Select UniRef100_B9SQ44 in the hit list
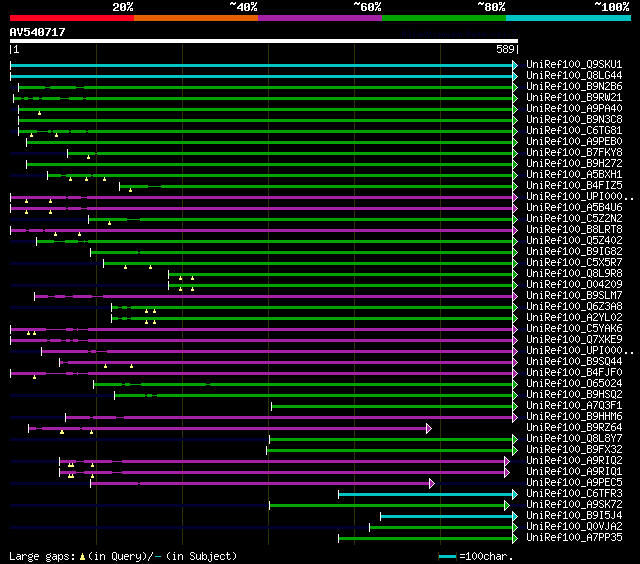Image resolution: width=640 pixels, height=564 pixels. pos(574,362)
